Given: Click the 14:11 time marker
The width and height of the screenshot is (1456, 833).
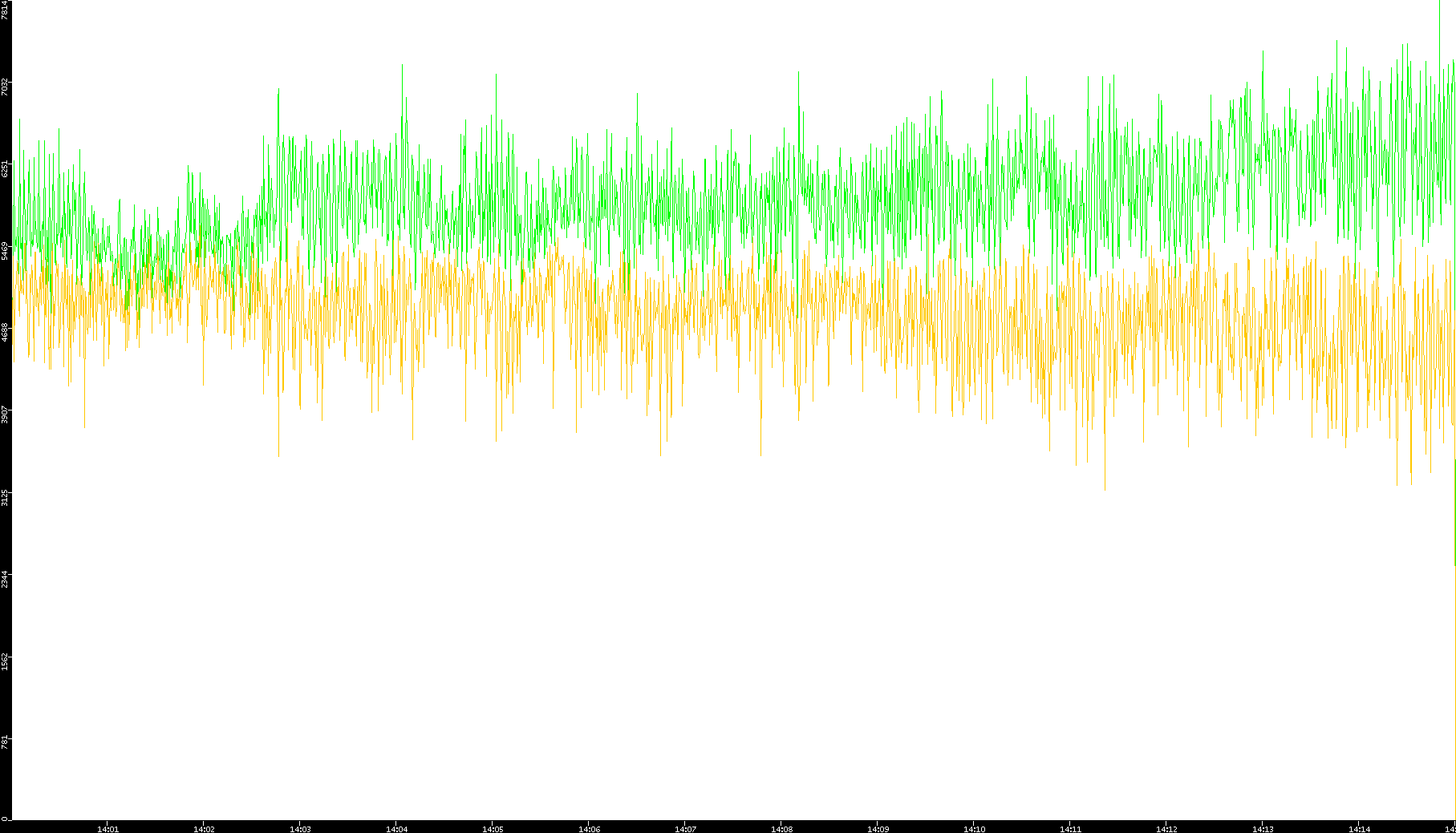Looking at the screenshot, I should (1070, 828).
